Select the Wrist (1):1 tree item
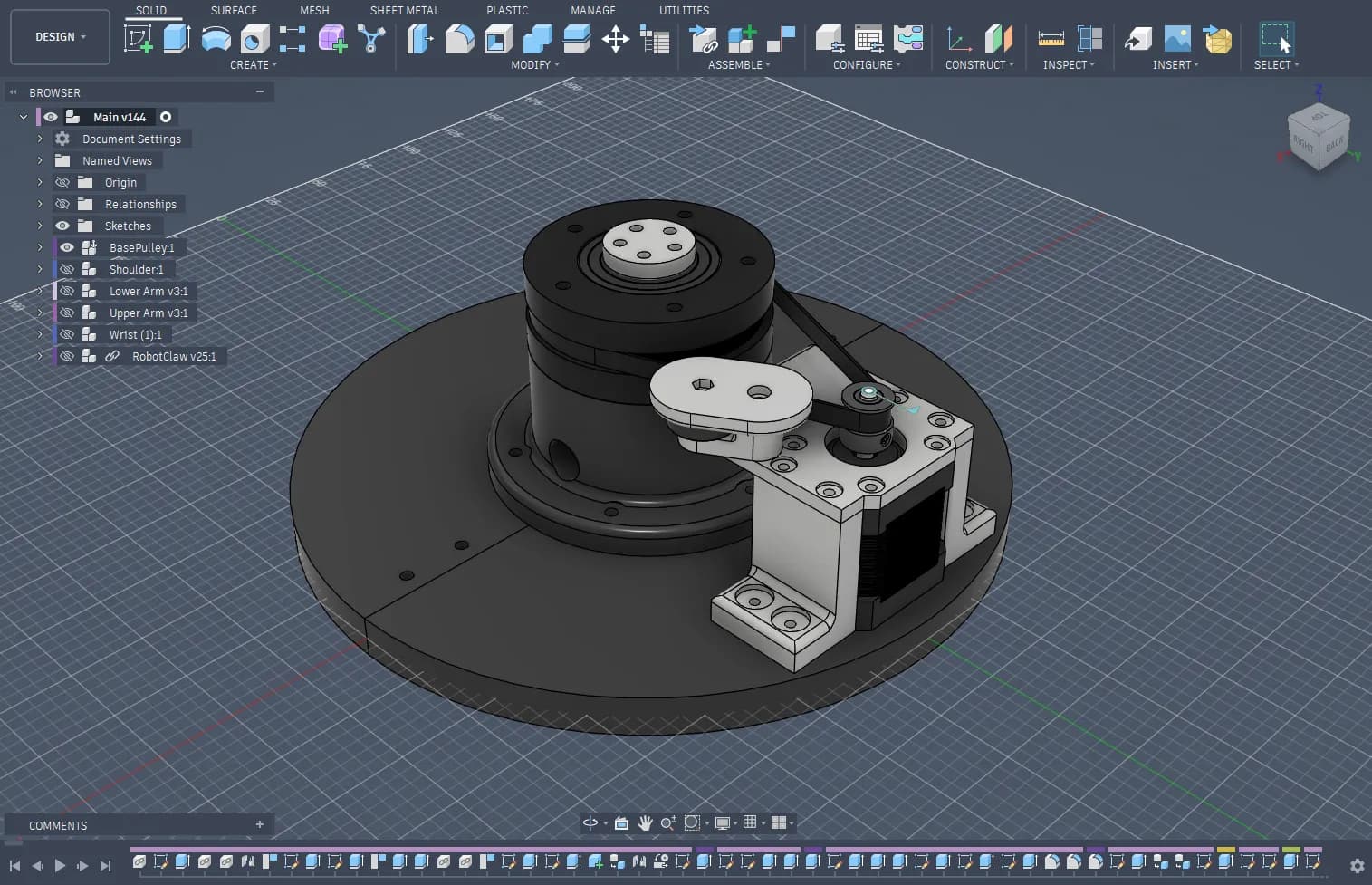This screenshot has height=885, width=1372. (x=136, y=334)
